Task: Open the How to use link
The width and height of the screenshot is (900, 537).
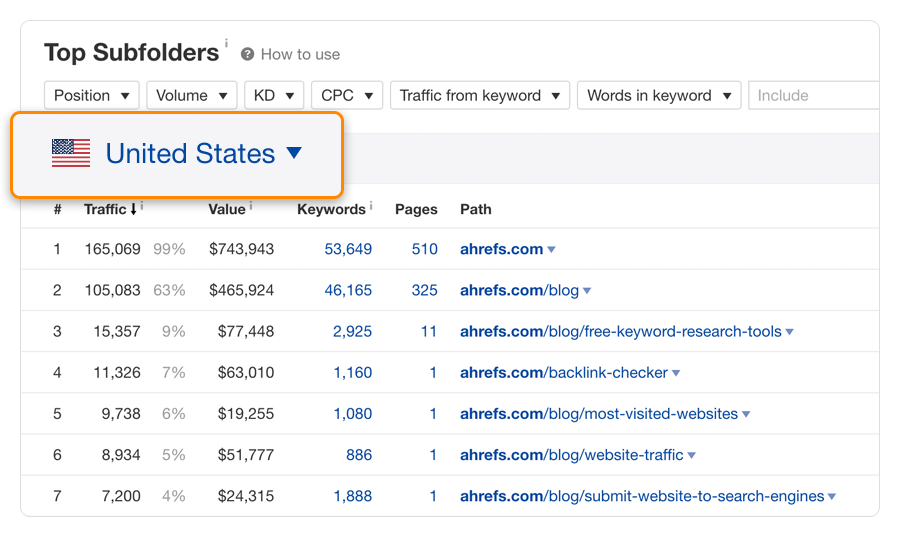Action: pyautogui.click(x=300, y=55)
